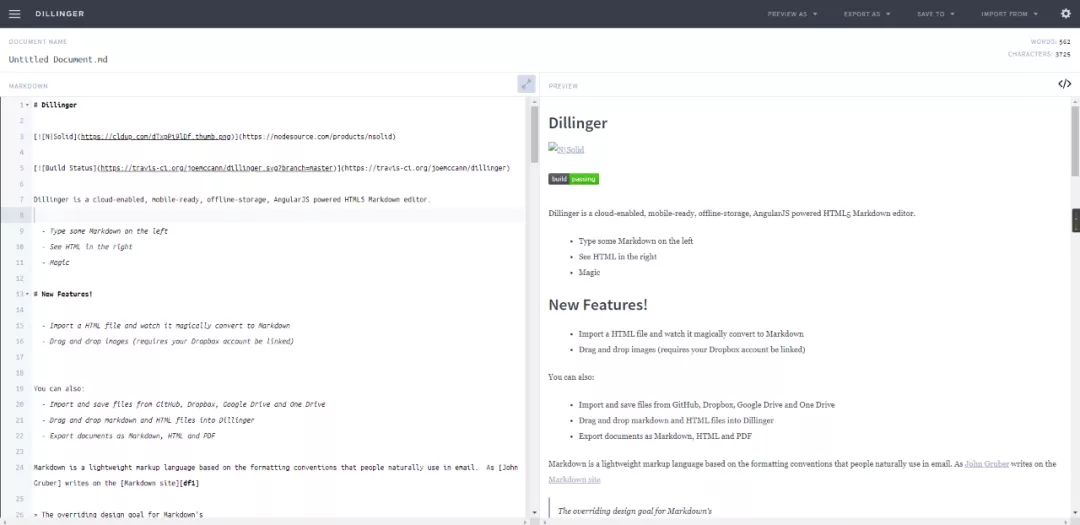Click the MARKDOWN panel label

click(28, 86)
